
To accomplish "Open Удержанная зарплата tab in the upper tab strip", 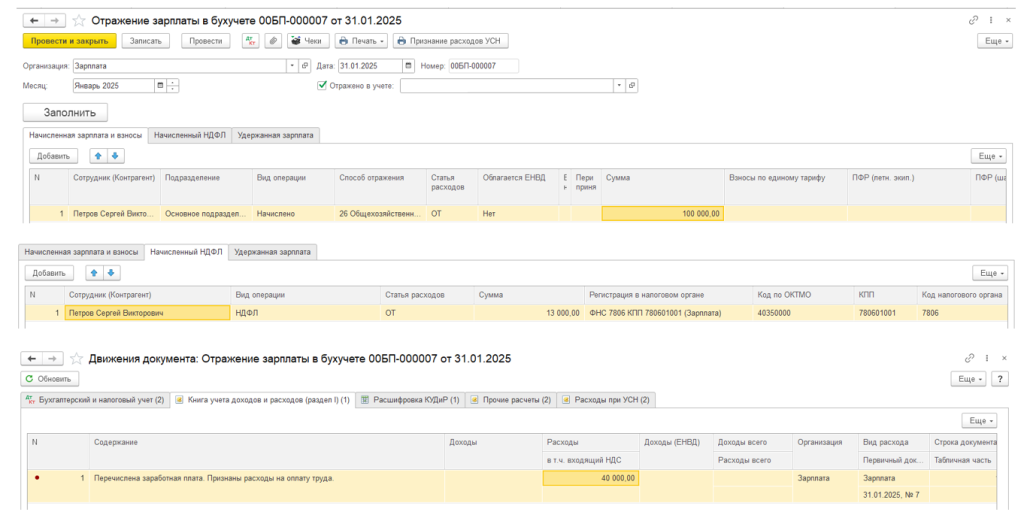I will click(275, 135).
